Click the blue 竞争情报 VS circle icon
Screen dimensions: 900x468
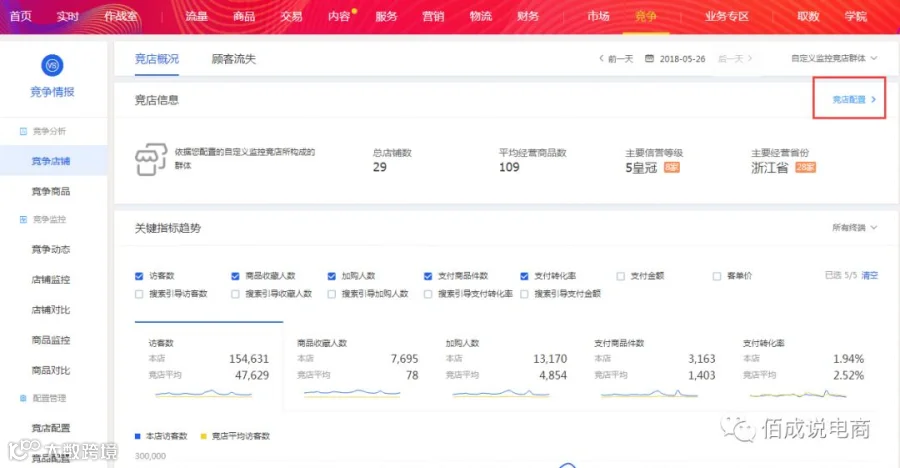coord(52,65)
